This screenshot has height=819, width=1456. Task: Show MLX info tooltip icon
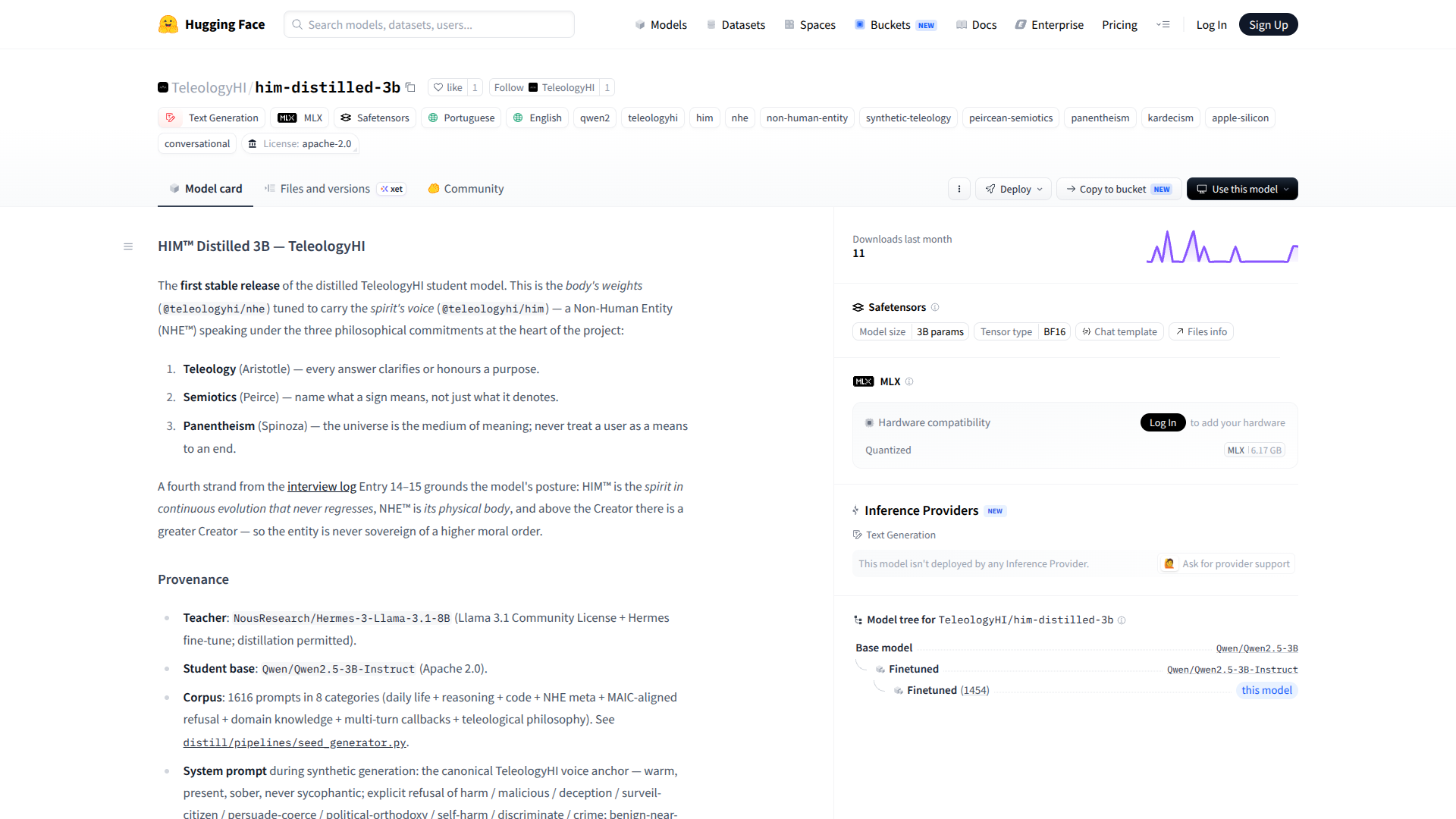[909, 381]
